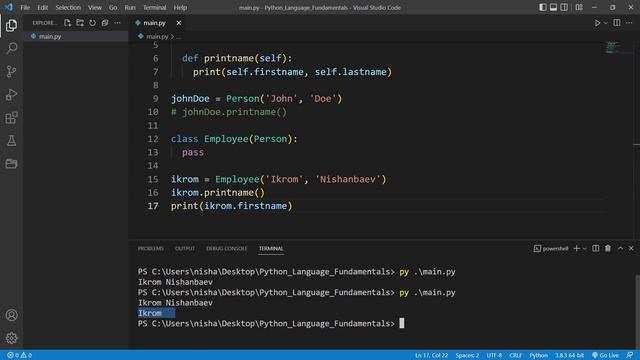Click the terminal prompt input cursor
This screenshot has width=640, height=360.
402,323
